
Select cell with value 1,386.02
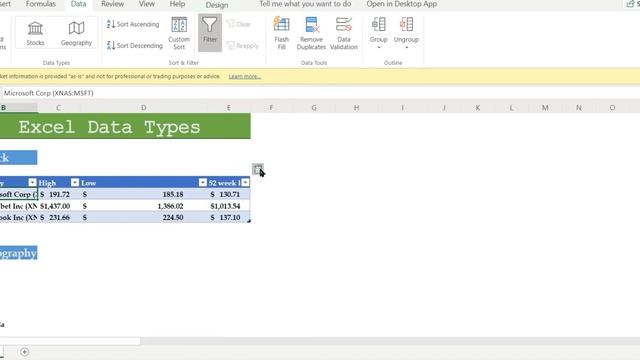coord(144,206)
